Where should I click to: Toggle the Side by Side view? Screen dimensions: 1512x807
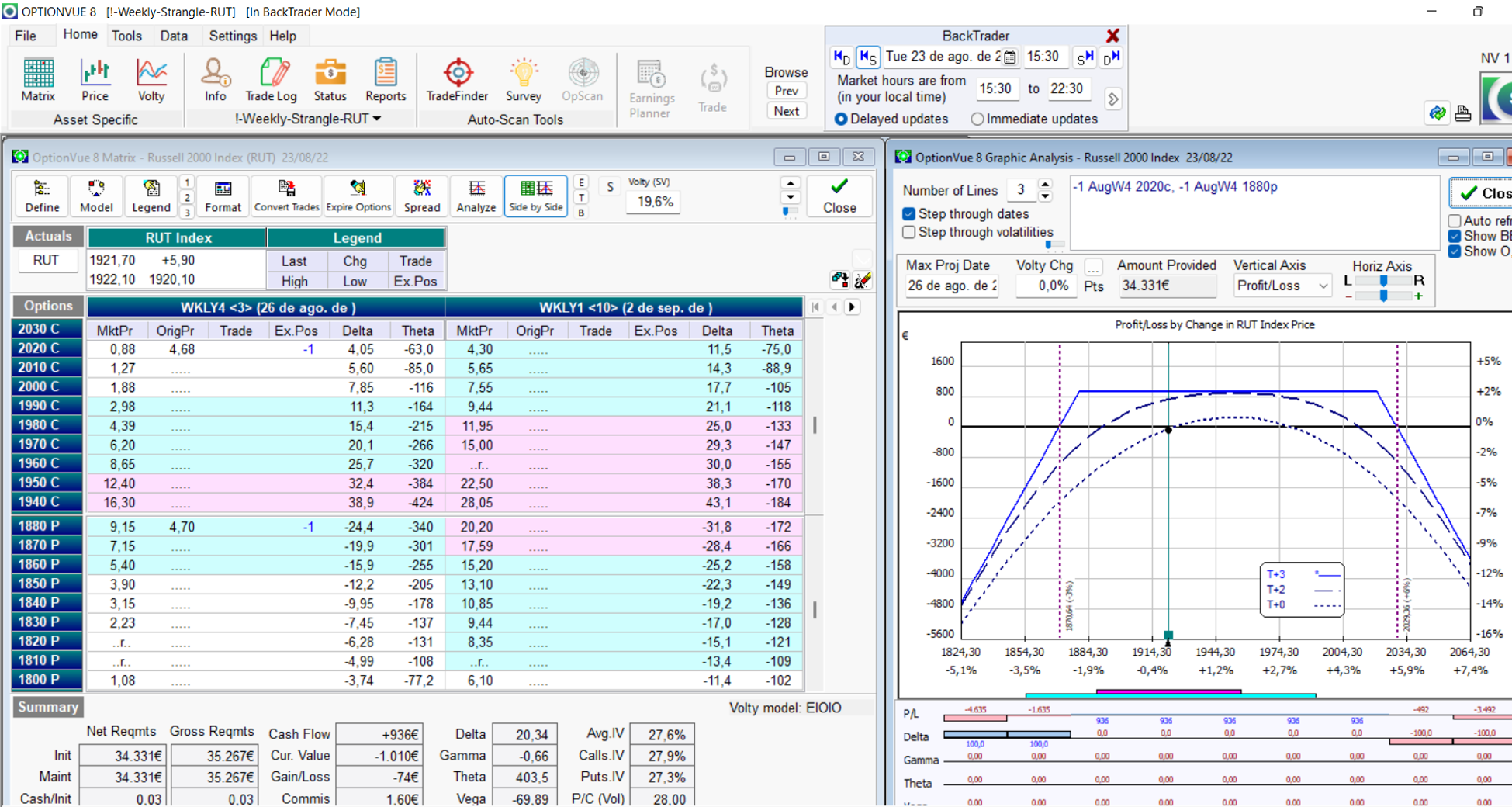tap(536, 196)
